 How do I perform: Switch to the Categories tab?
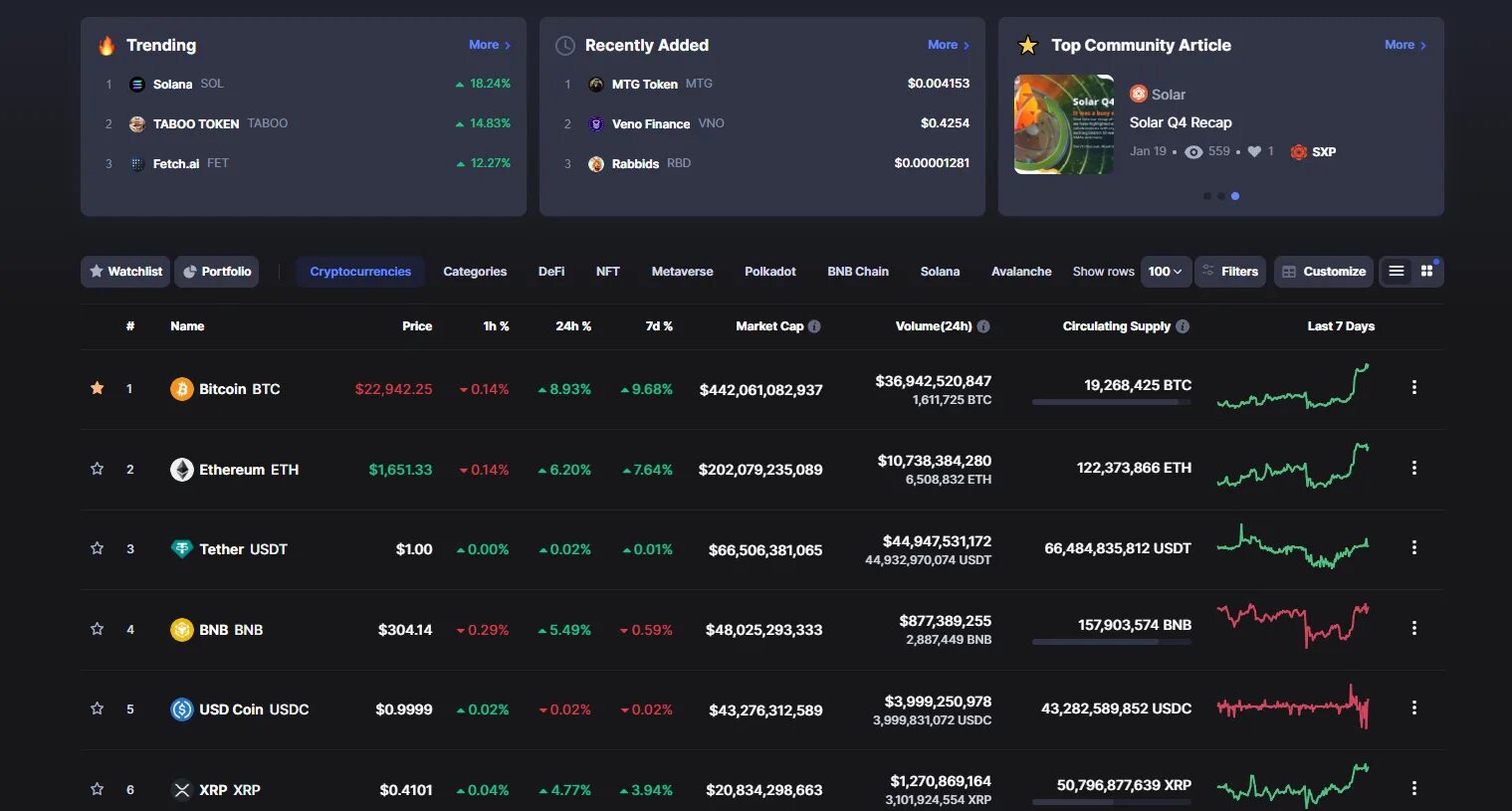point(475,272)
